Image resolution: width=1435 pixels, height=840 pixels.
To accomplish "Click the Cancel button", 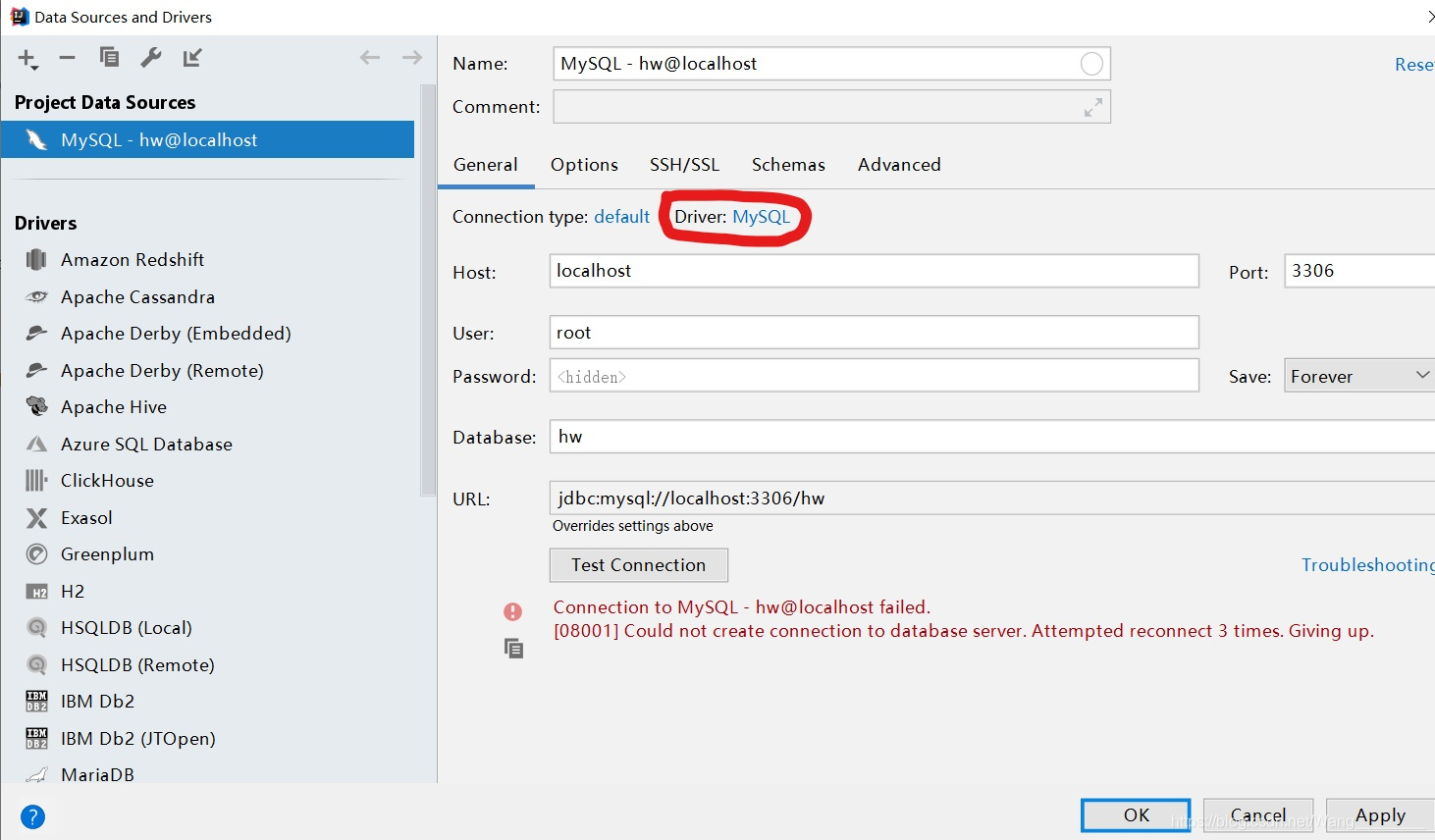I will (x=1258, y=815).
